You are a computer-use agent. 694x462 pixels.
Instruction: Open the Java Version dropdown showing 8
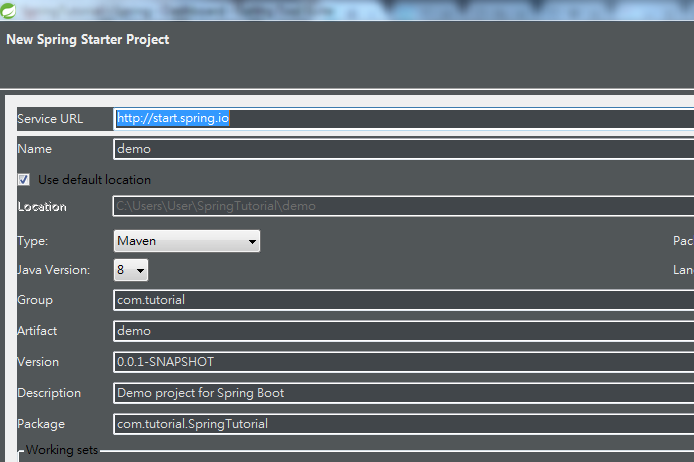[131, 270]
